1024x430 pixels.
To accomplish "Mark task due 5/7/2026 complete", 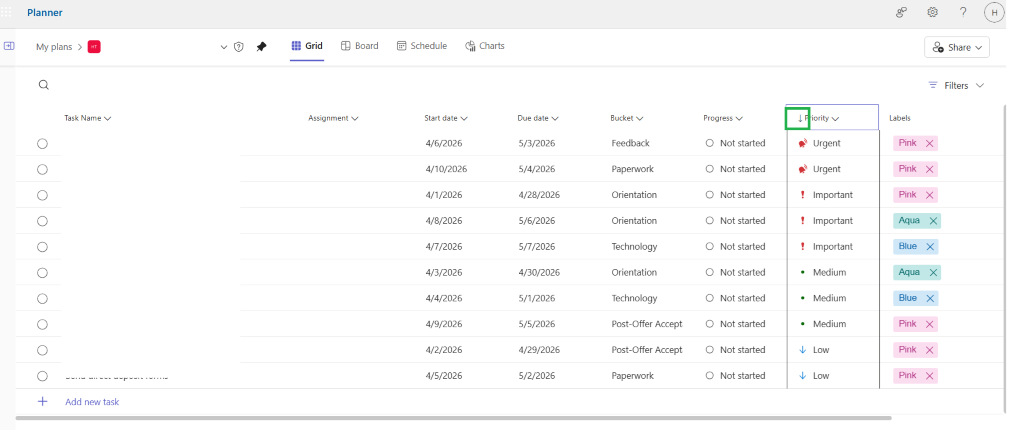I will click(x=42, y=247).
